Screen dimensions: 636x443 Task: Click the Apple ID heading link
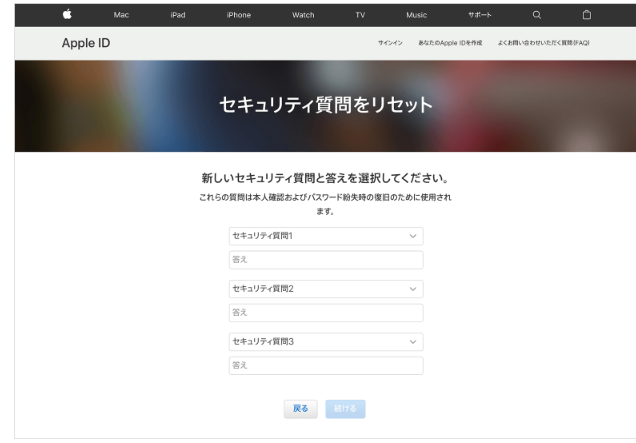pos(86,43)
